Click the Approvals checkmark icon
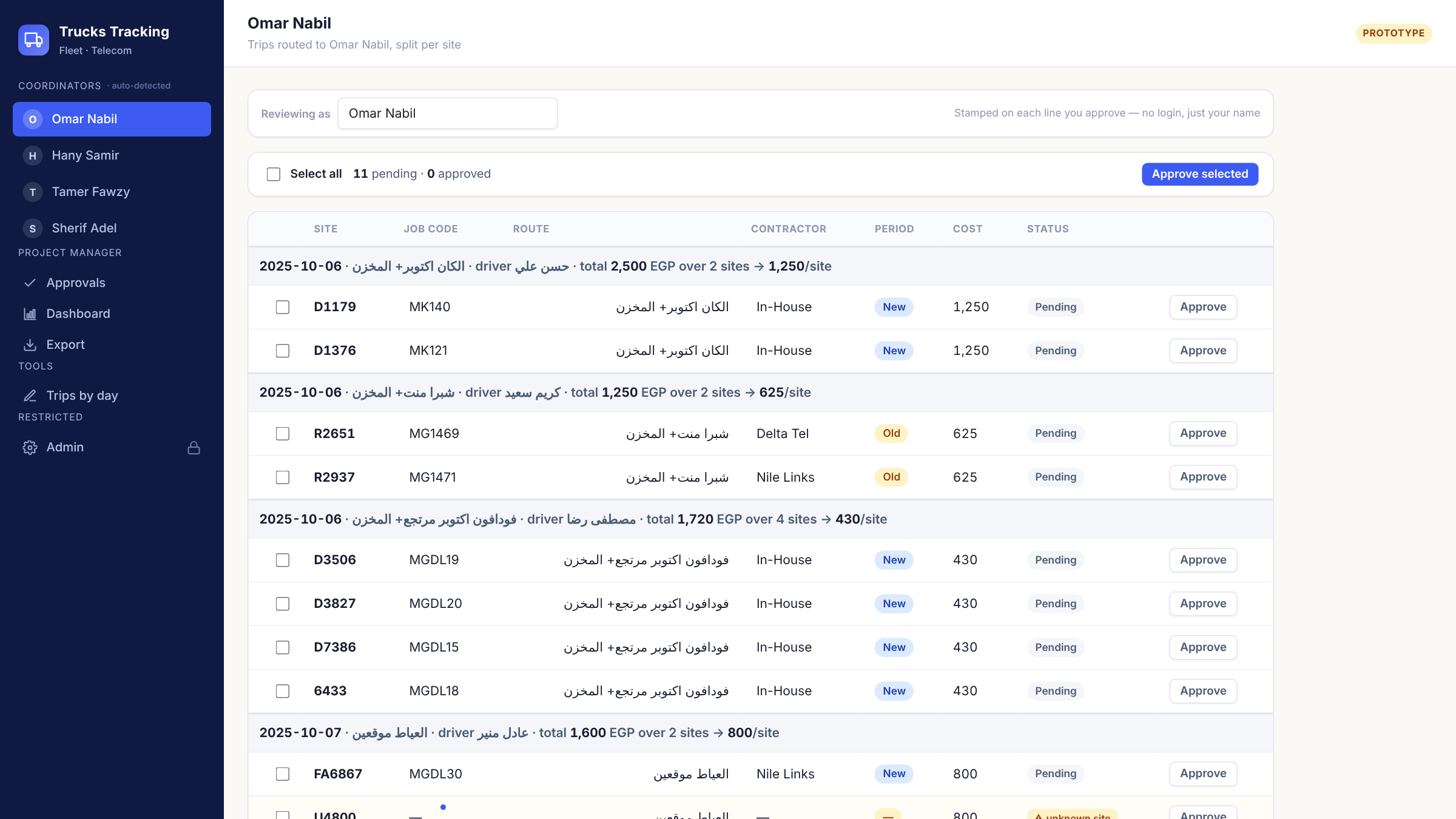Screen dimensions: 1456x819 [x=30, y=283]
